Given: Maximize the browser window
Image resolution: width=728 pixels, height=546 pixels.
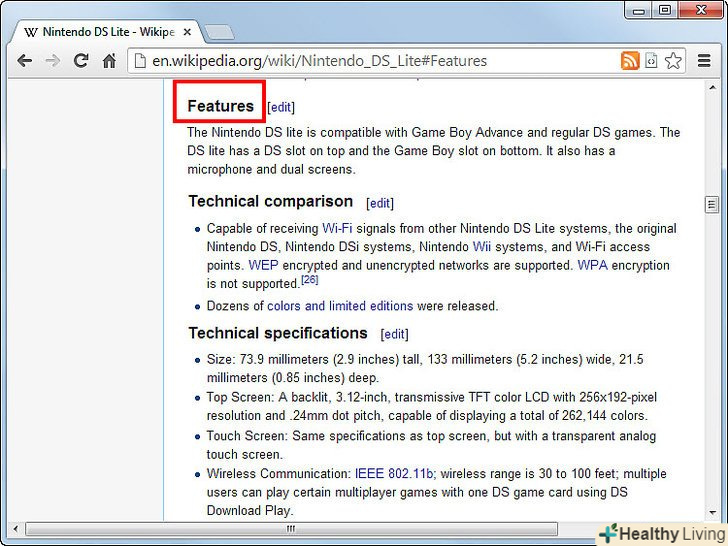Looking at the screenshot, I should 665,10.
